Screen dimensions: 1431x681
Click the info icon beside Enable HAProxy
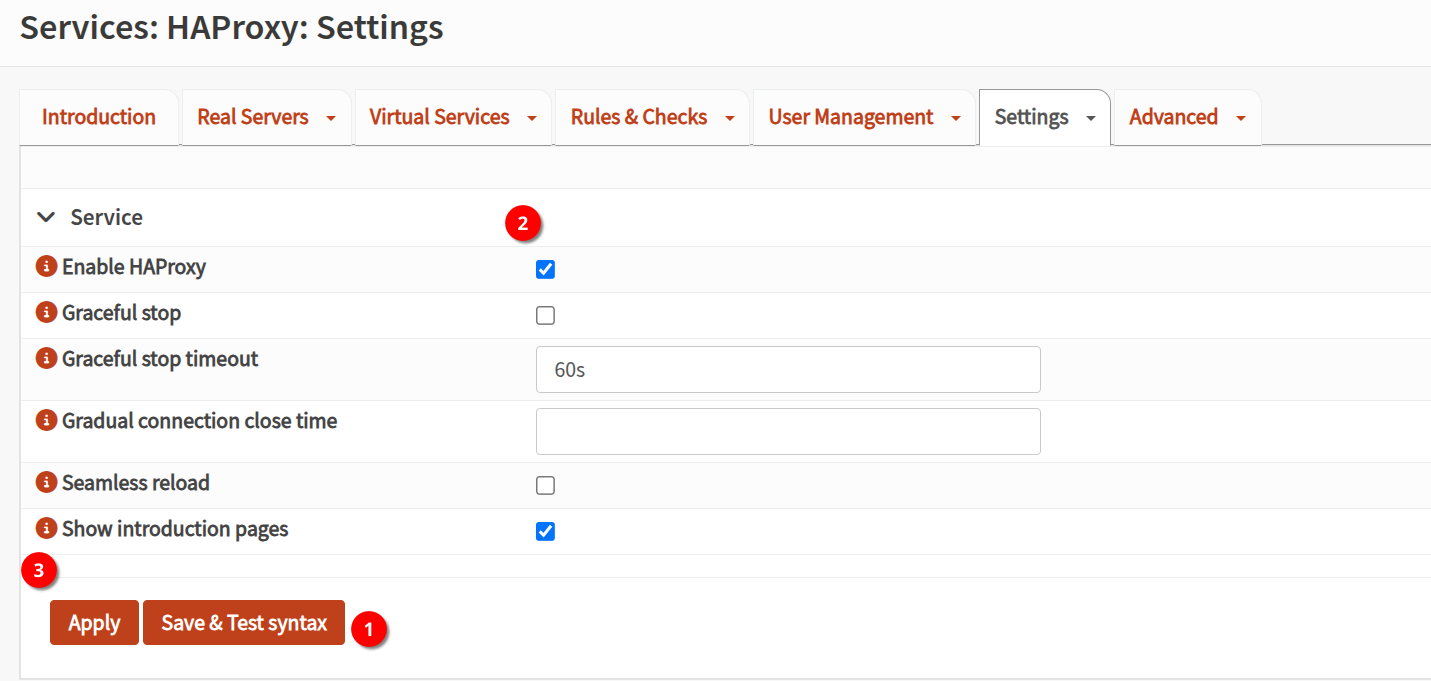coord(46,267)
